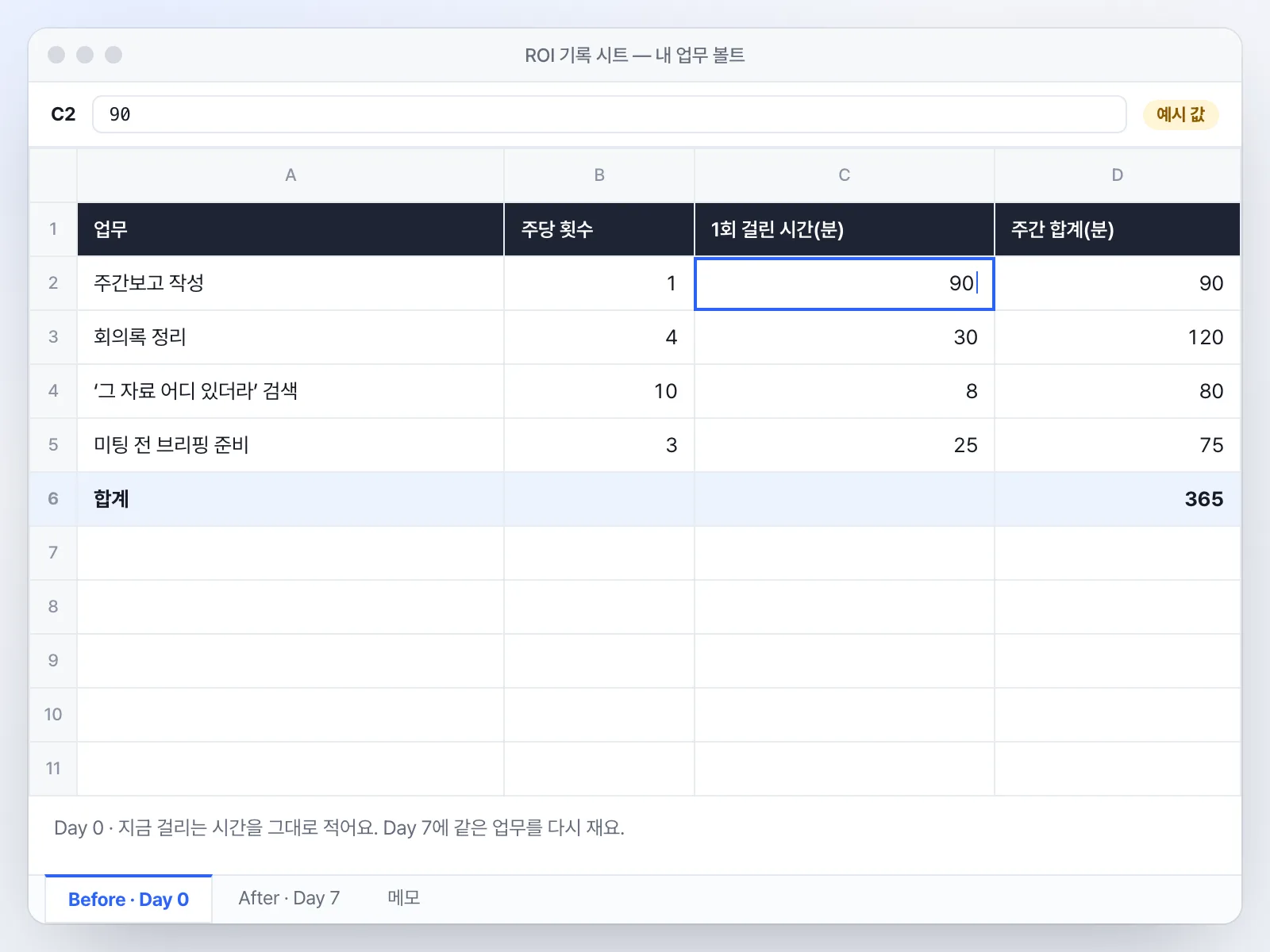Select column B header

[599, 175]
